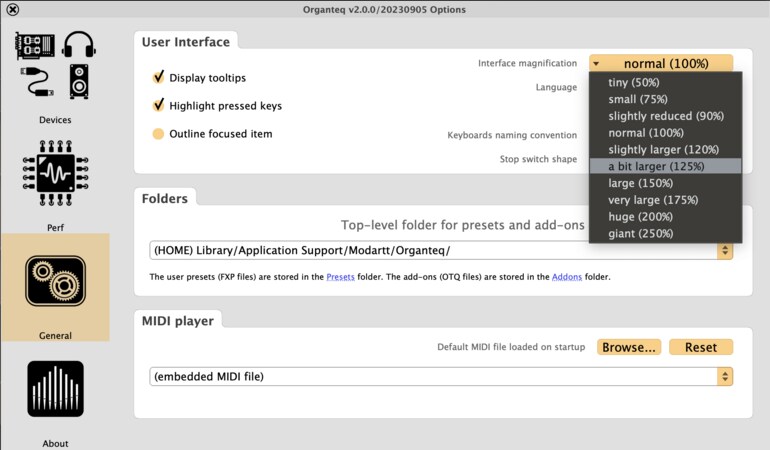Select the General gears icon
This screenshot has width=770, height=450.
point(55,281)
